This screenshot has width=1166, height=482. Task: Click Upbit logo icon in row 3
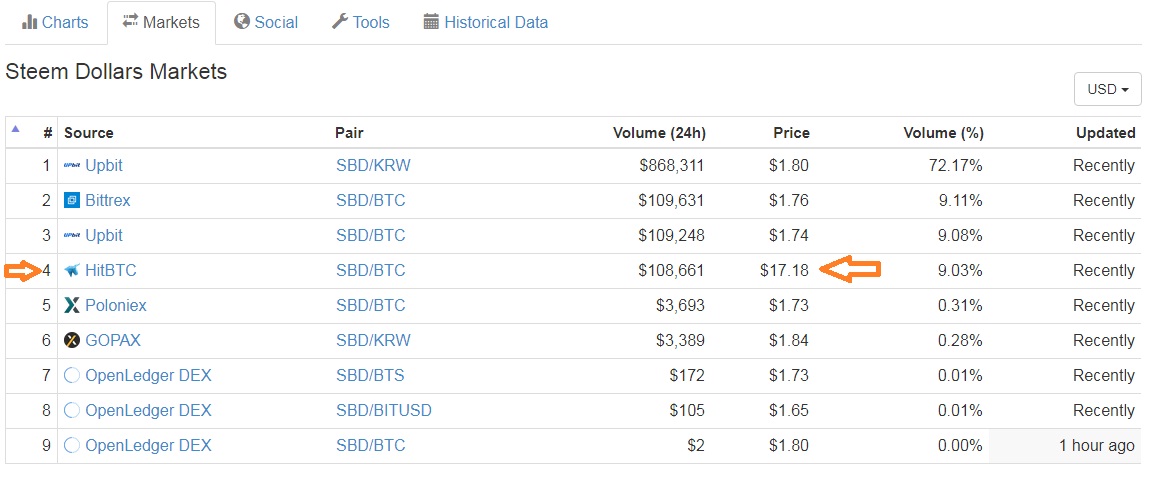click(x=72, y=235)
